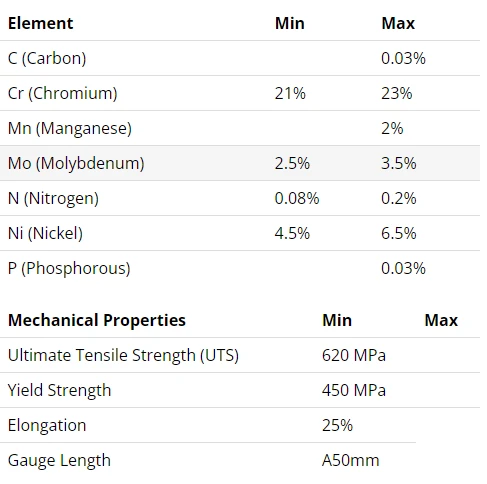This screenshot has height=484, width=487.
Task: Select the Mn (Manganese) row label
Action: (70, 128)
